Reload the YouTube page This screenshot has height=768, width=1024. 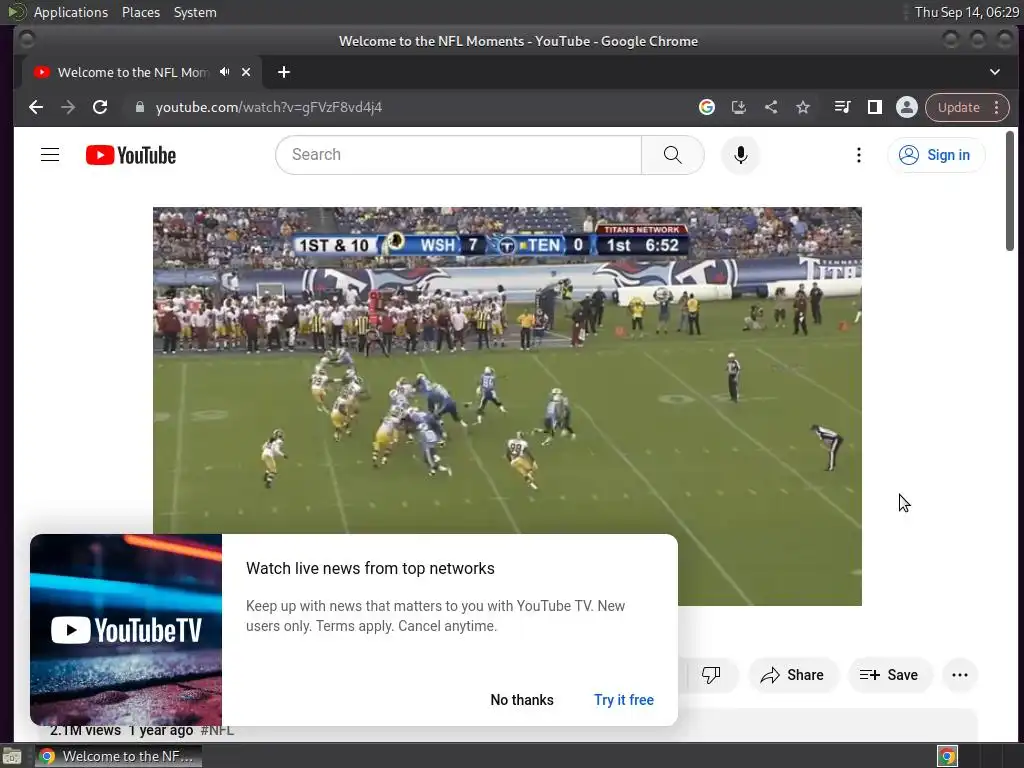coord(100,107)
